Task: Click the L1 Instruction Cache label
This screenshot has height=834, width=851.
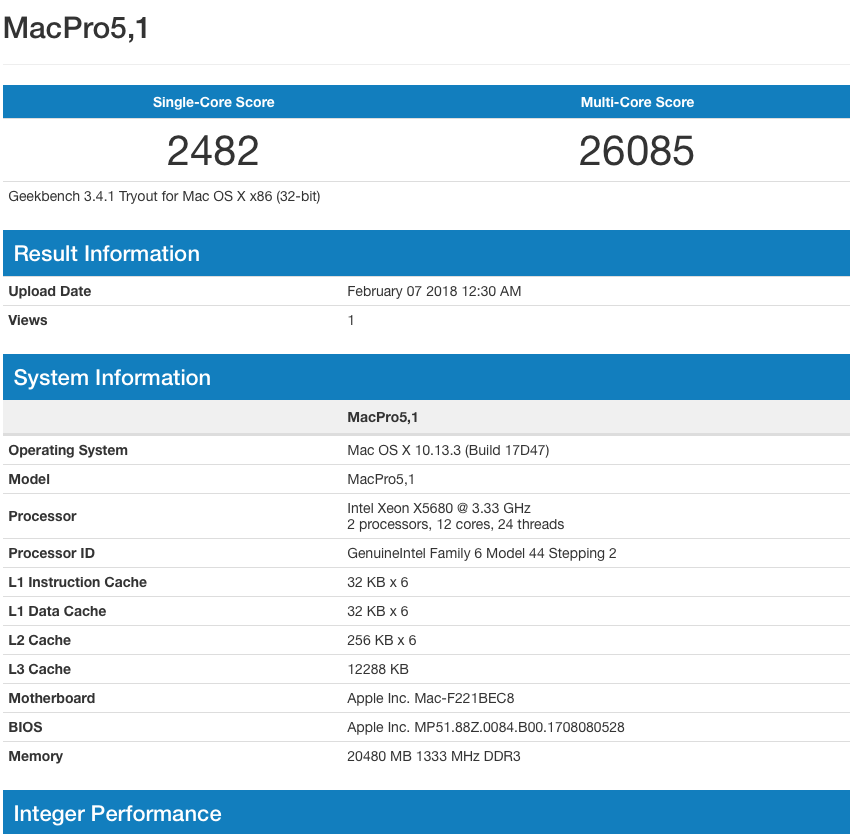Action: click(x=78, y=582)
